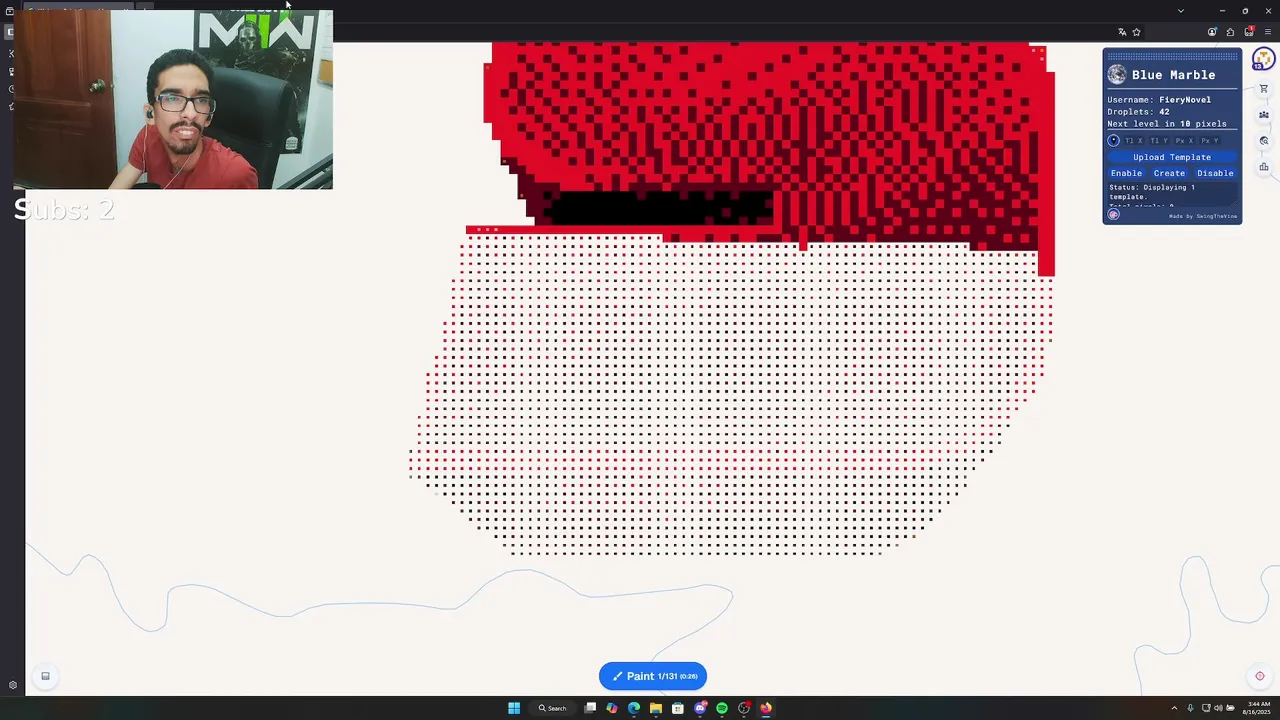Screen dimensions: 1280x720
Task: Click the extension icon with red badge
Action: pyautogui.click(x=1249, y=31)
